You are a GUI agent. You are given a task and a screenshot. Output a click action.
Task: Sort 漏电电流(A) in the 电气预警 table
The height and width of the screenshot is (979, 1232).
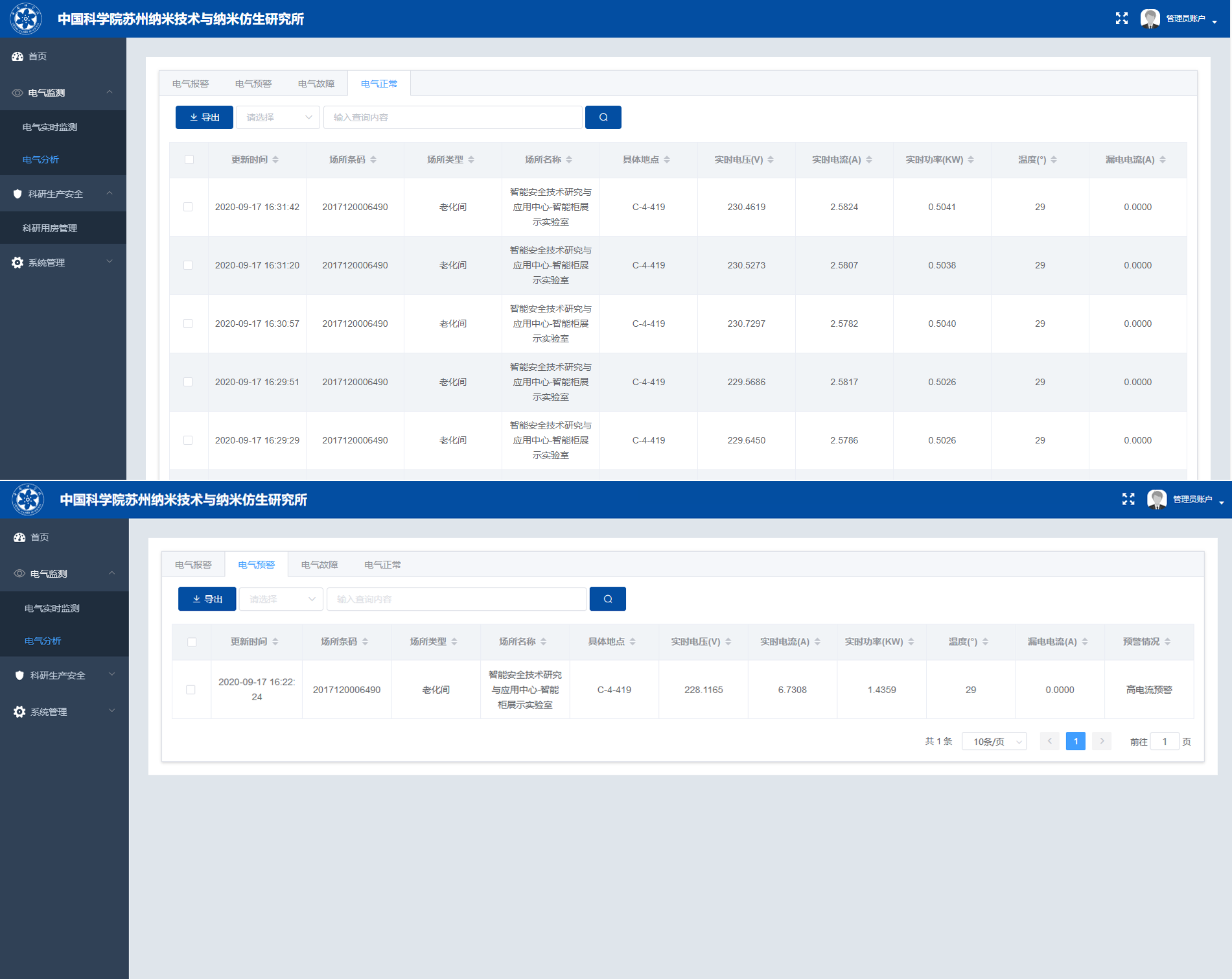[x=1085, y=642]
